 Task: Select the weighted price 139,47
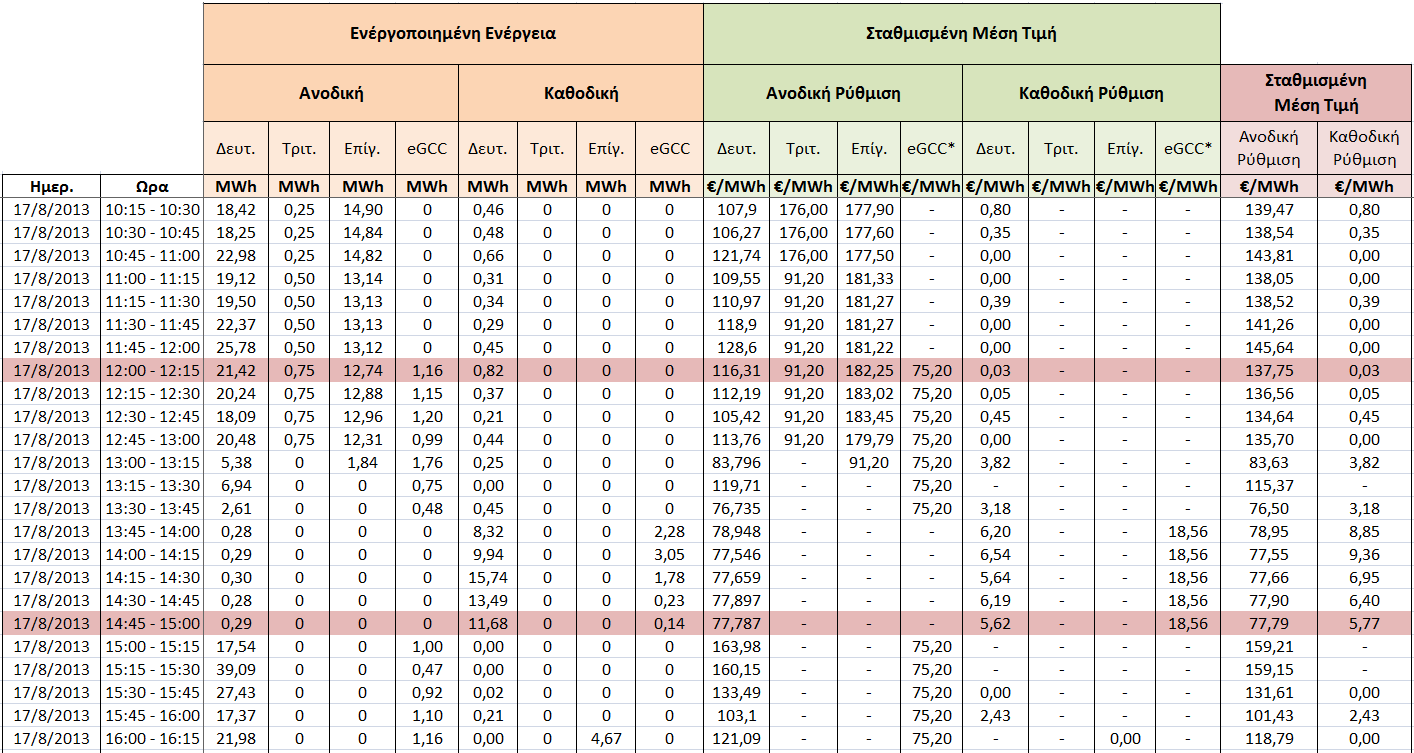[1269, 210]
